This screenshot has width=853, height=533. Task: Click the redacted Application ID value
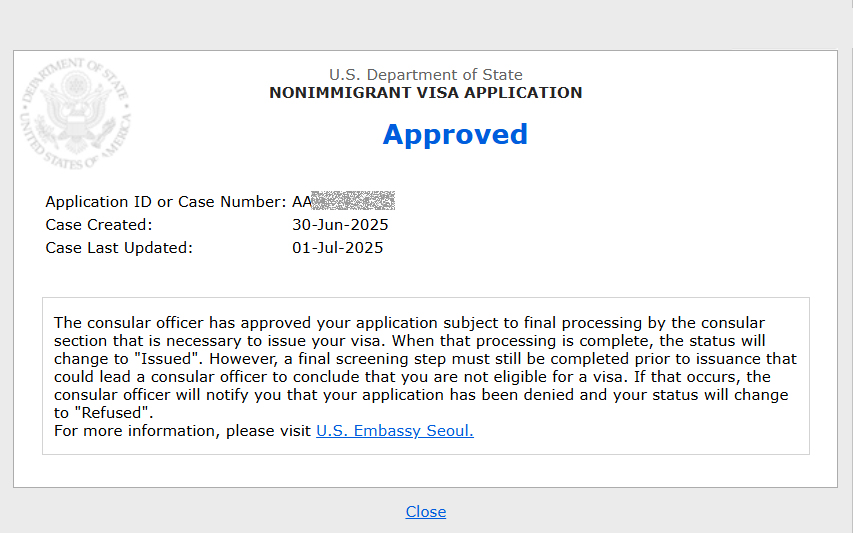pos(353,201)
